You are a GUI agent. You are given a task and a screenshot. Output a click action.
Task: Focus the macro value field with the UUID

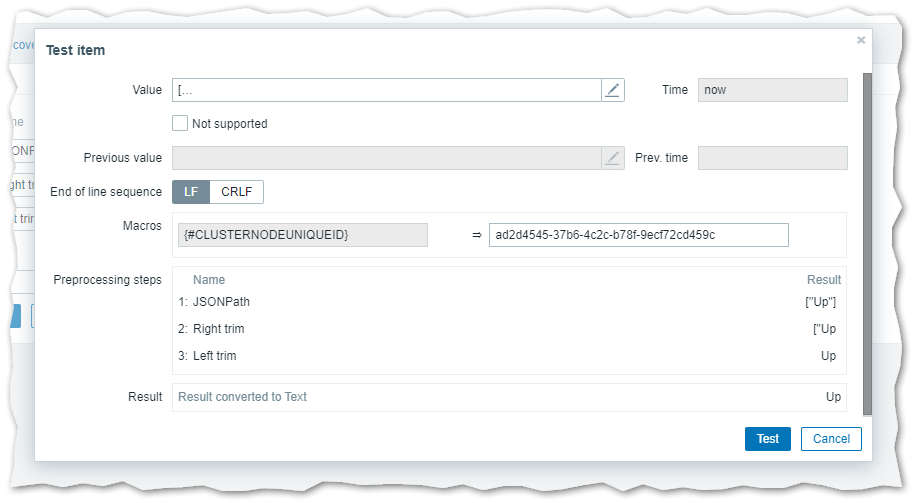tap(638, 235)
